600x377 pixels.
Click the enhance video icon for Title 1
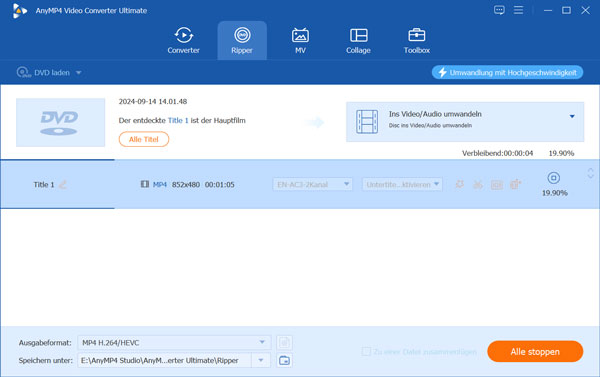(x=515, y=184)
